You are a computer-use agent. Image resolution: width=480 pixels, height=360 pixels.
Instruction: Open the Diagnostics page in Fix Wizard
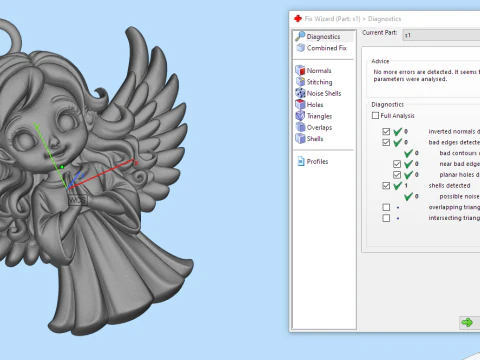323,36
